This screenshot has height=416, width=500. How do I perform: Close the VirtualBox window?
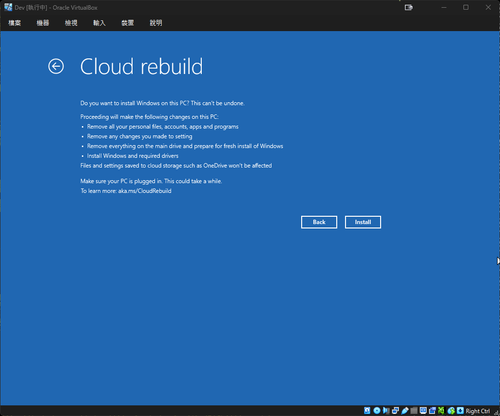(x=488, y=7)
